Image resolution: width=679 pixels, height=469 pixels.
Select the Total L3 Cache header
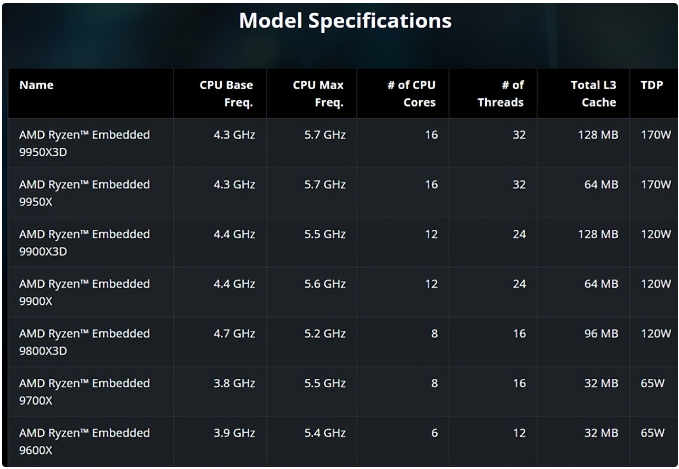point(594,93)
